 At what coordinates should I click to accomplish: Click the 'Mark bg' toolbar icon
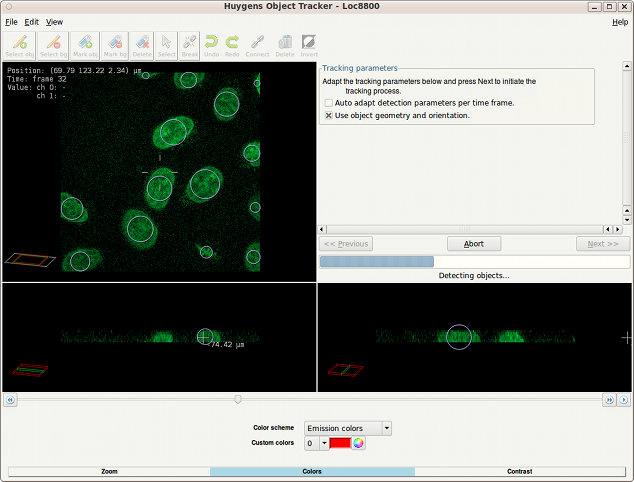114,45
